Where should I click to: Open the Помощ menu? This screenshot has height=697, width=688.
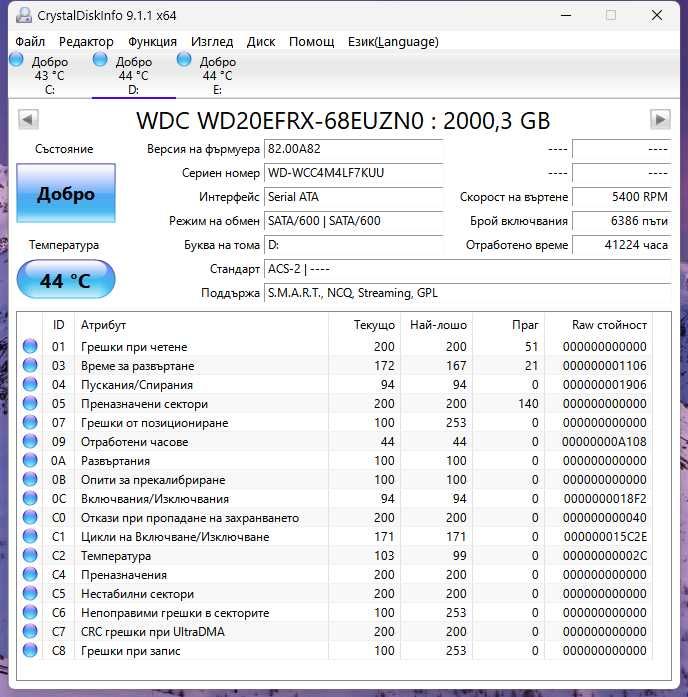[312, 42]
